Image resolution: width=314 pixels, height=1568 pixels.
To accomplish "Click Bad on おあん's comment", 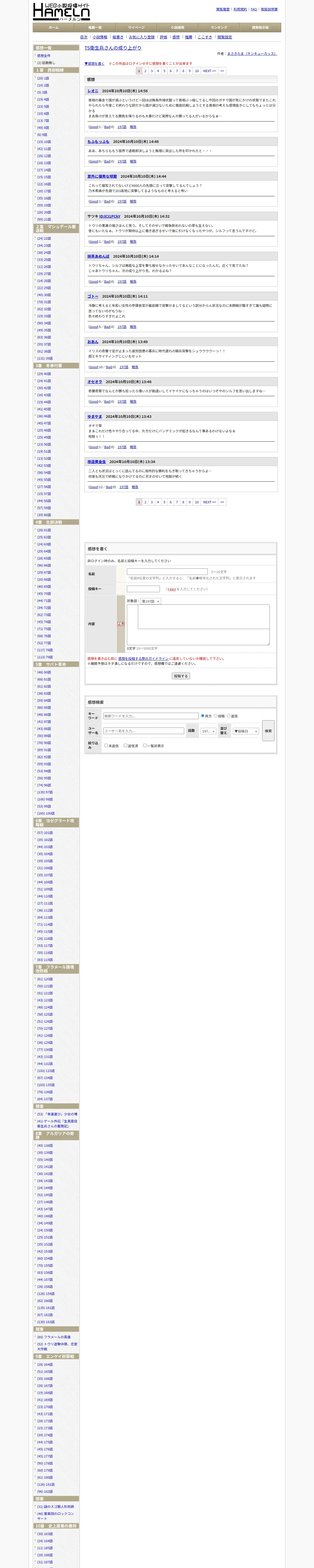I will pyautogui.click(x=109, y=367).
